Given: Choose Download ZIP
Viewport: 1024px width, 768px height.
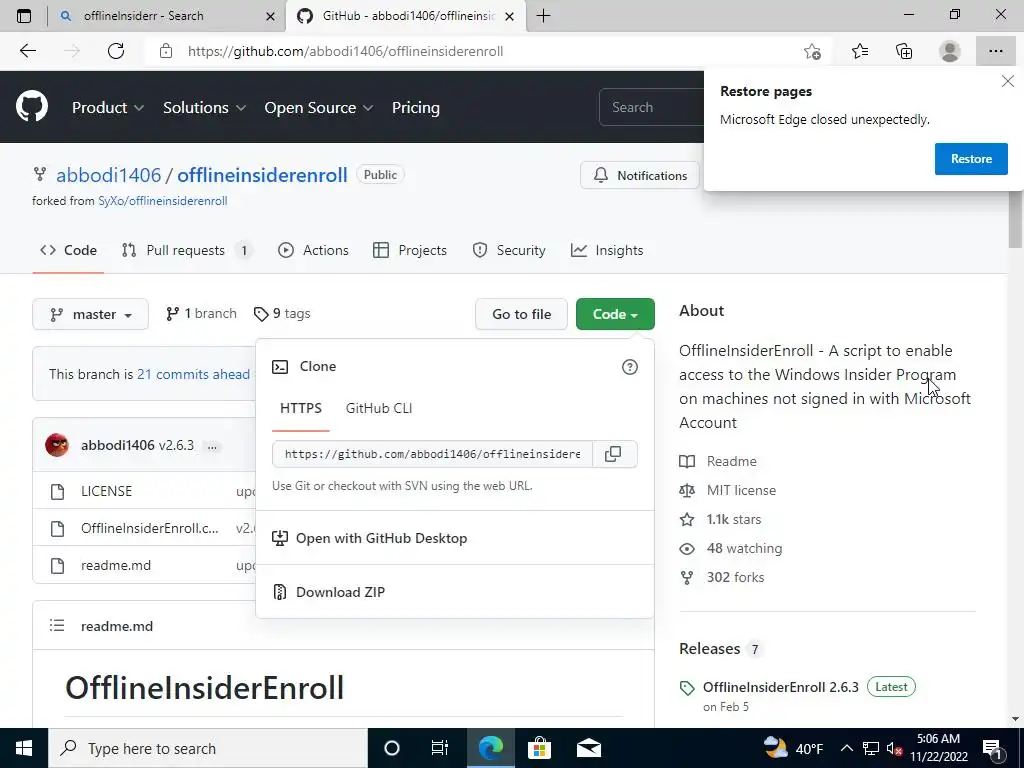Looking at the screenshot, I should pyautogui.click(x=341, y=592).
